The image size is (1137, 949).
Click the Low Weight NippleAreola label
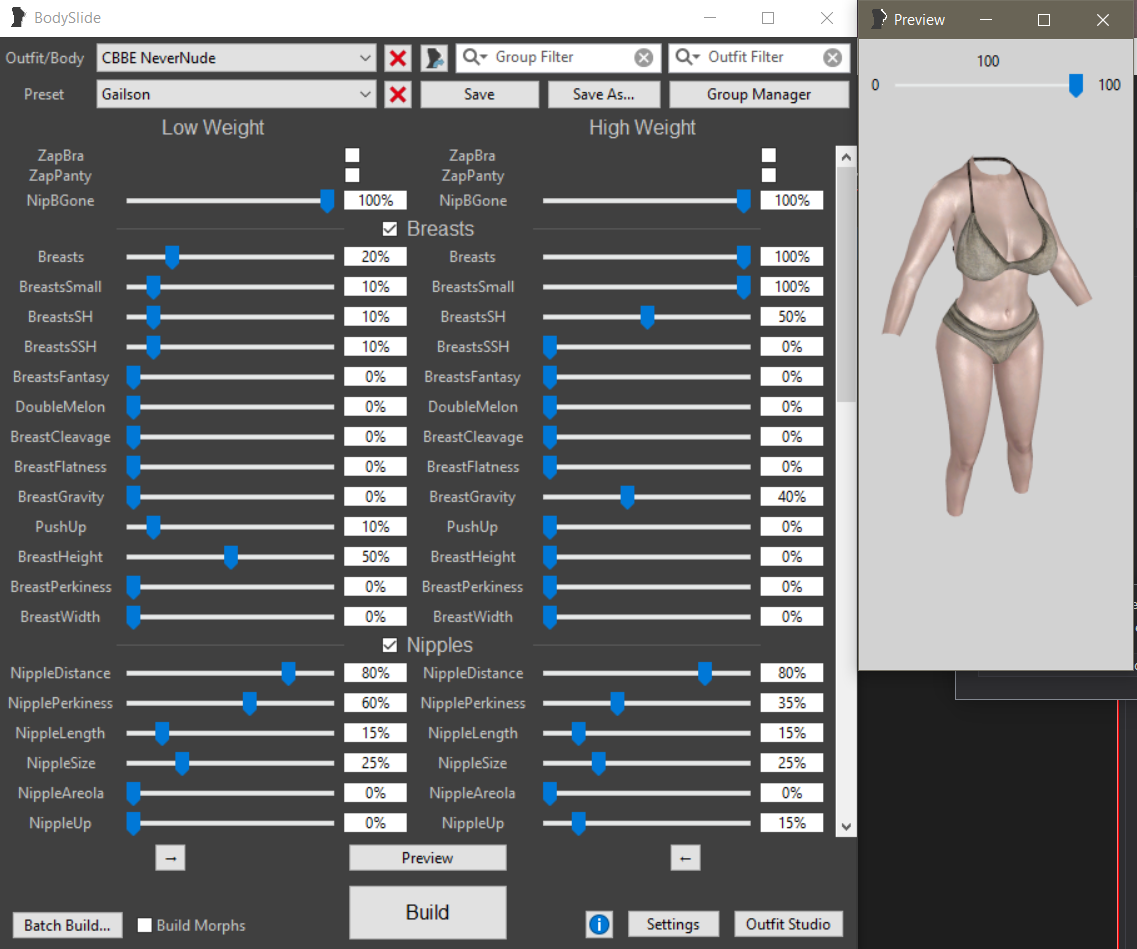[x=61, y=793]
